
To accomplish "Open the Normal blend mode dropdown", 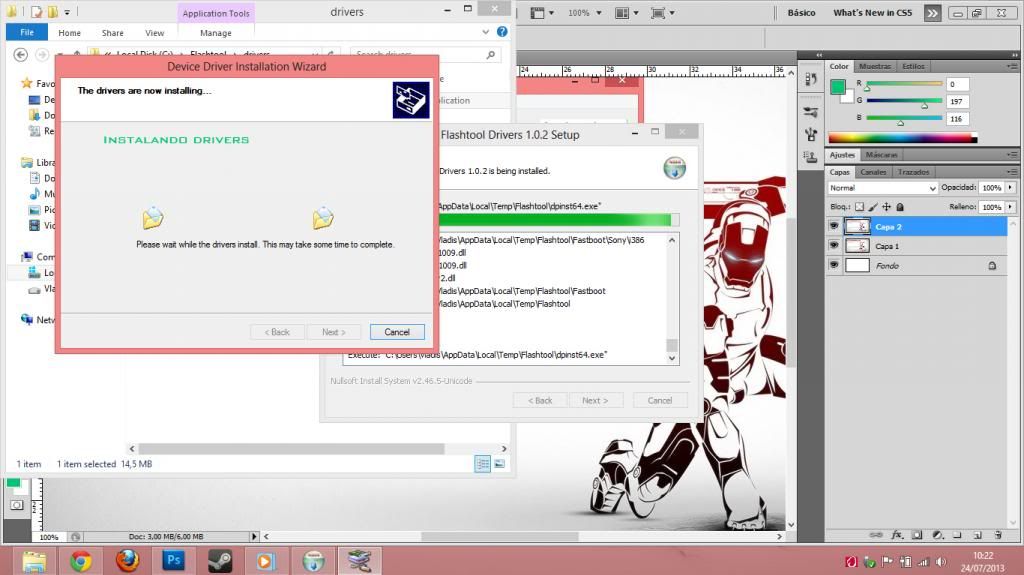I will pos(883,188).
